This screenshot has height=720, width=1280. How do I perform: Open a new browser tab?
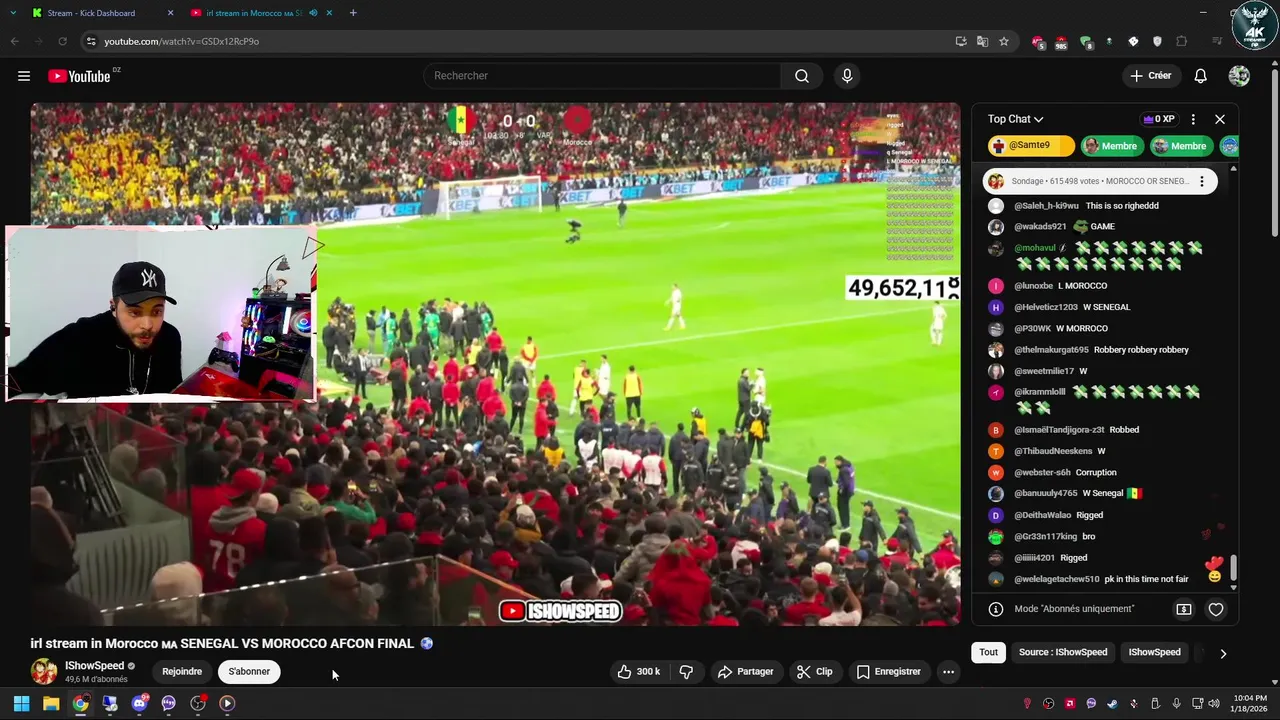(353, 13)
